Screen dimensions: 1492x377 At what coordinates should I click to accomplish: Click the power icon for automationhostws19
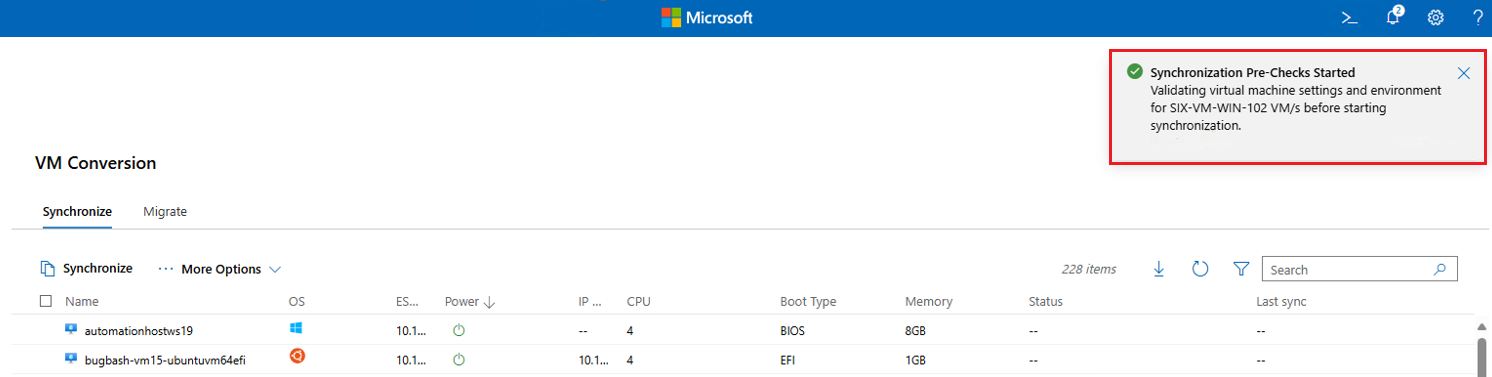click(459, 330)
